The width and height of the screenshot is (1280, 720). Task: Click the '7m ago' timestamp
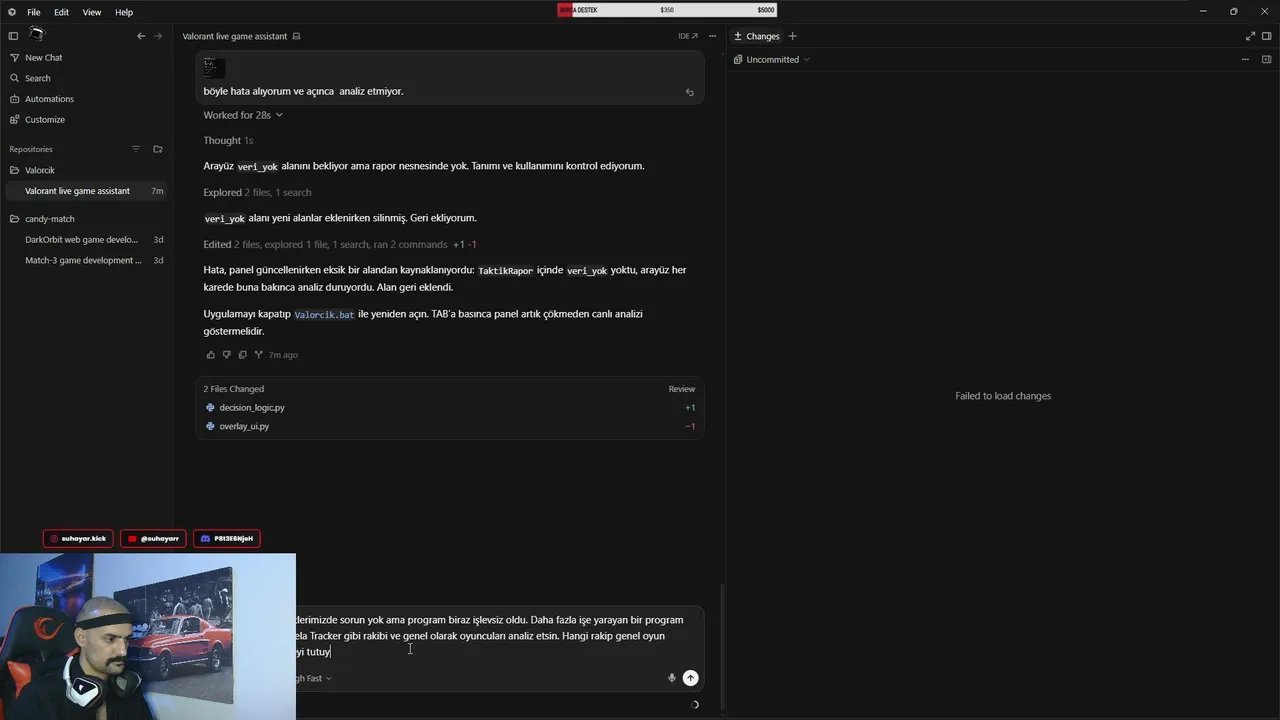(283, 355)
